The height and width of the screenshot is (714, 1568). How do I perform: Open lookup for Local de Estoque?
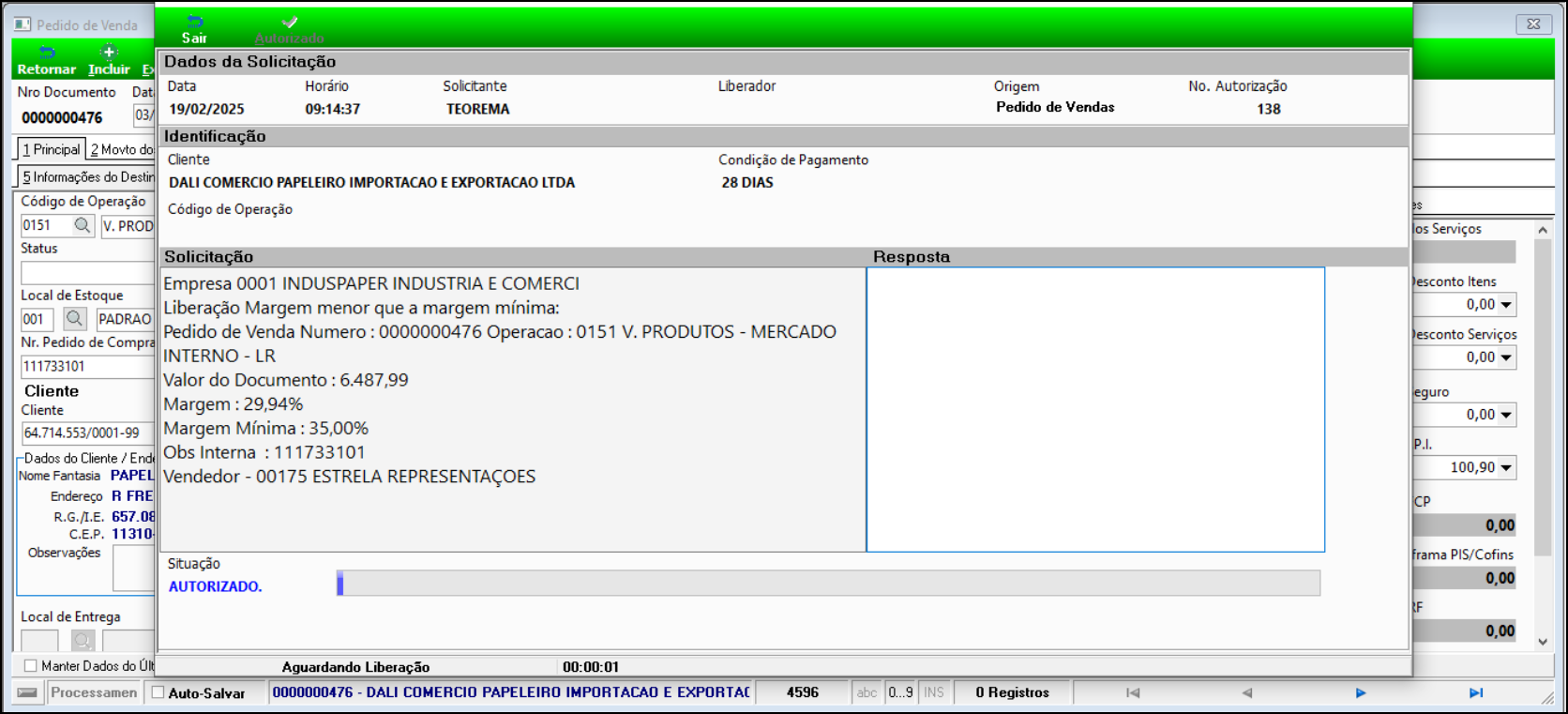point(75,319)
